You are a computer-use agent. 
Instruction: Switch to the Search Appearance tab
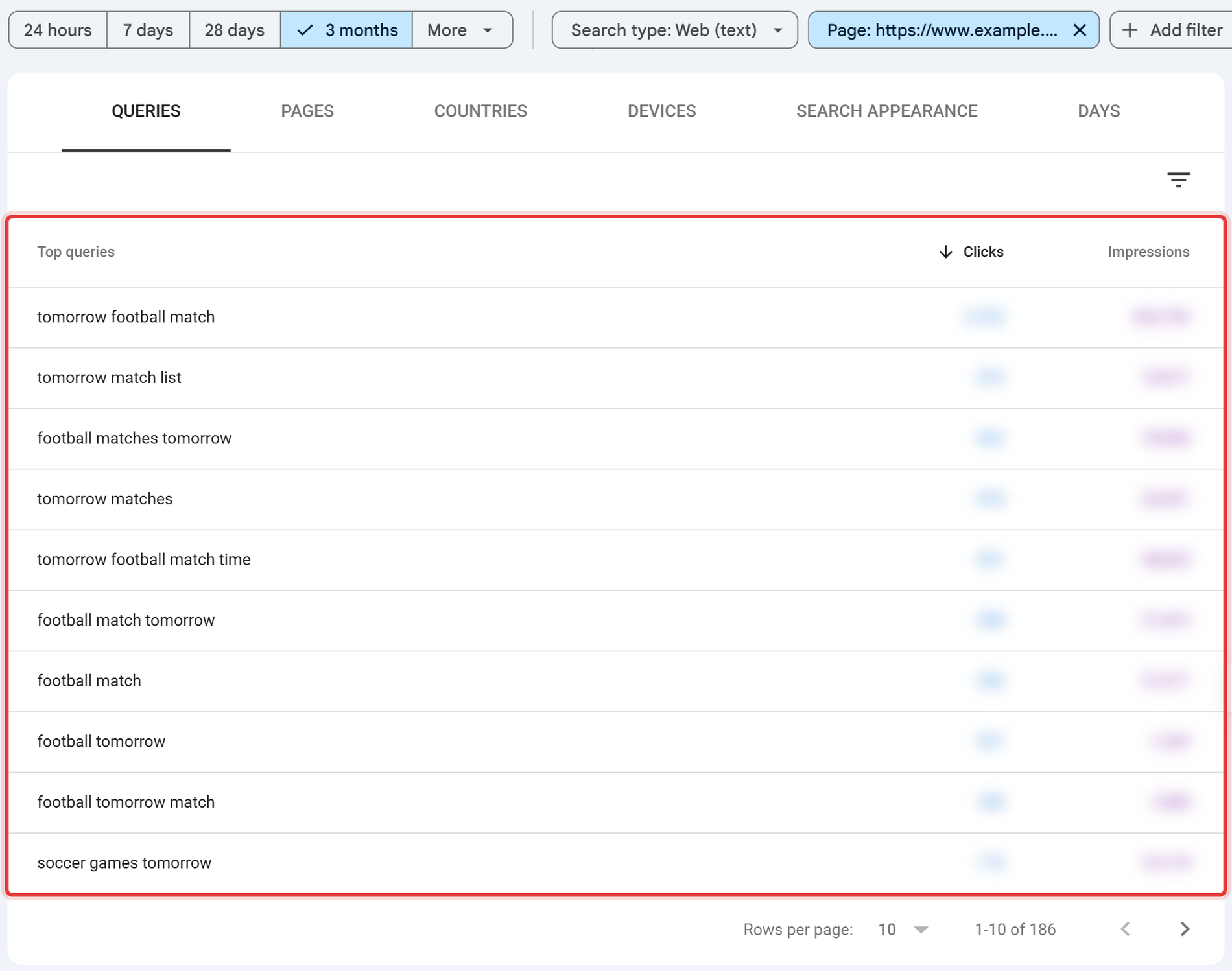pos(886,111)
